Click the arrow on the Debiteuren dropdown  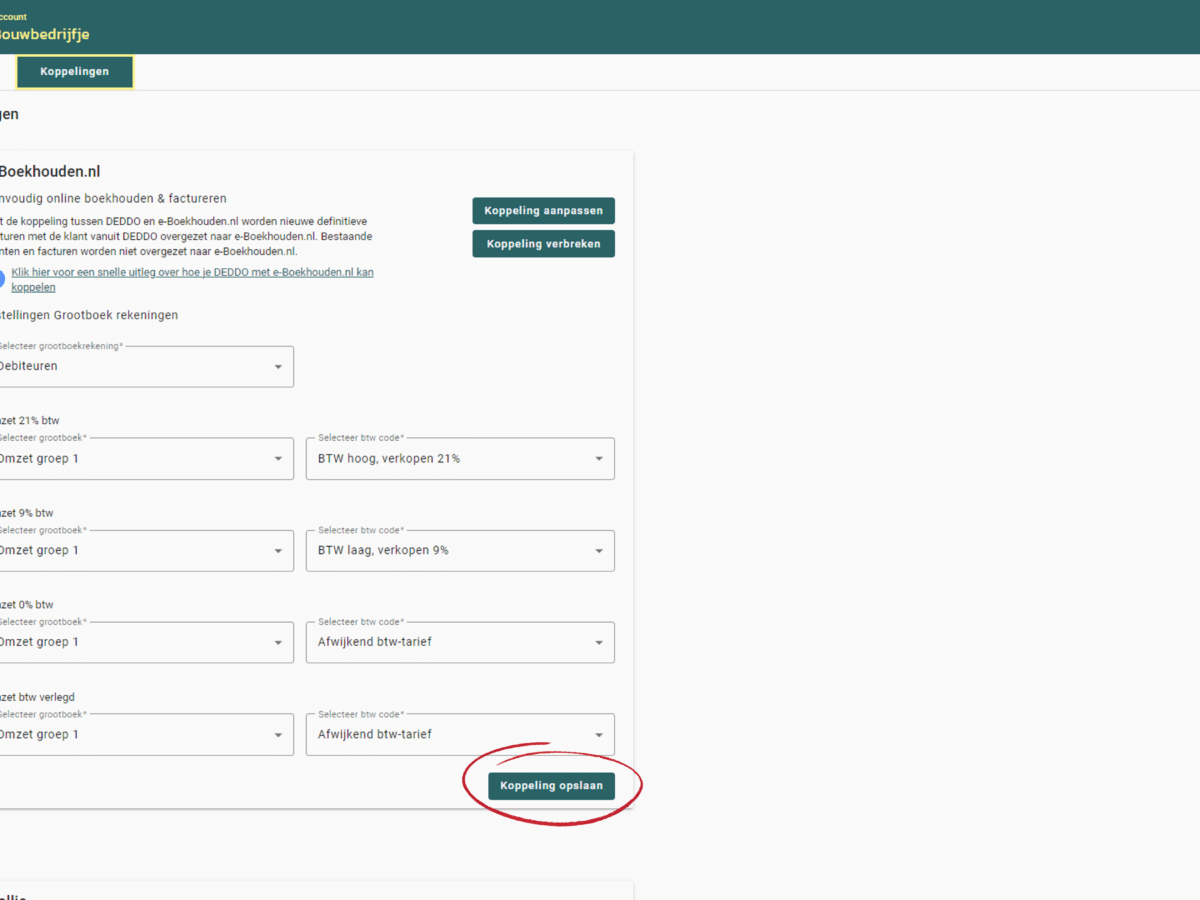(278, 367)
